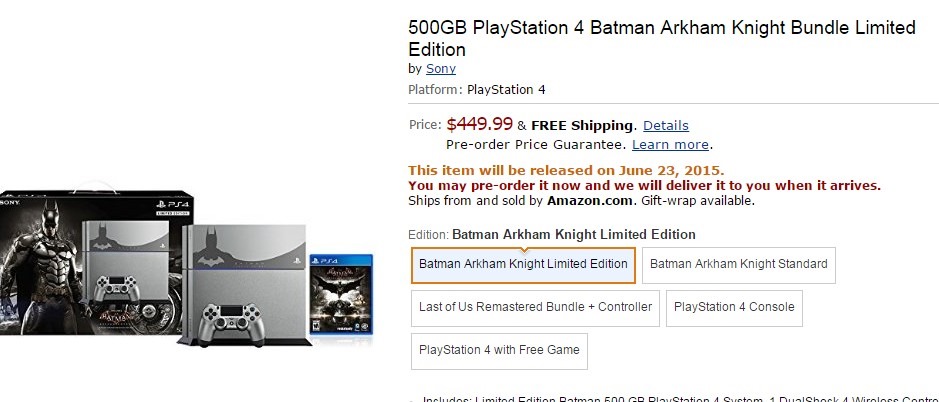Pick the PlayStation 4 Console edition

(x=734, y=308)
